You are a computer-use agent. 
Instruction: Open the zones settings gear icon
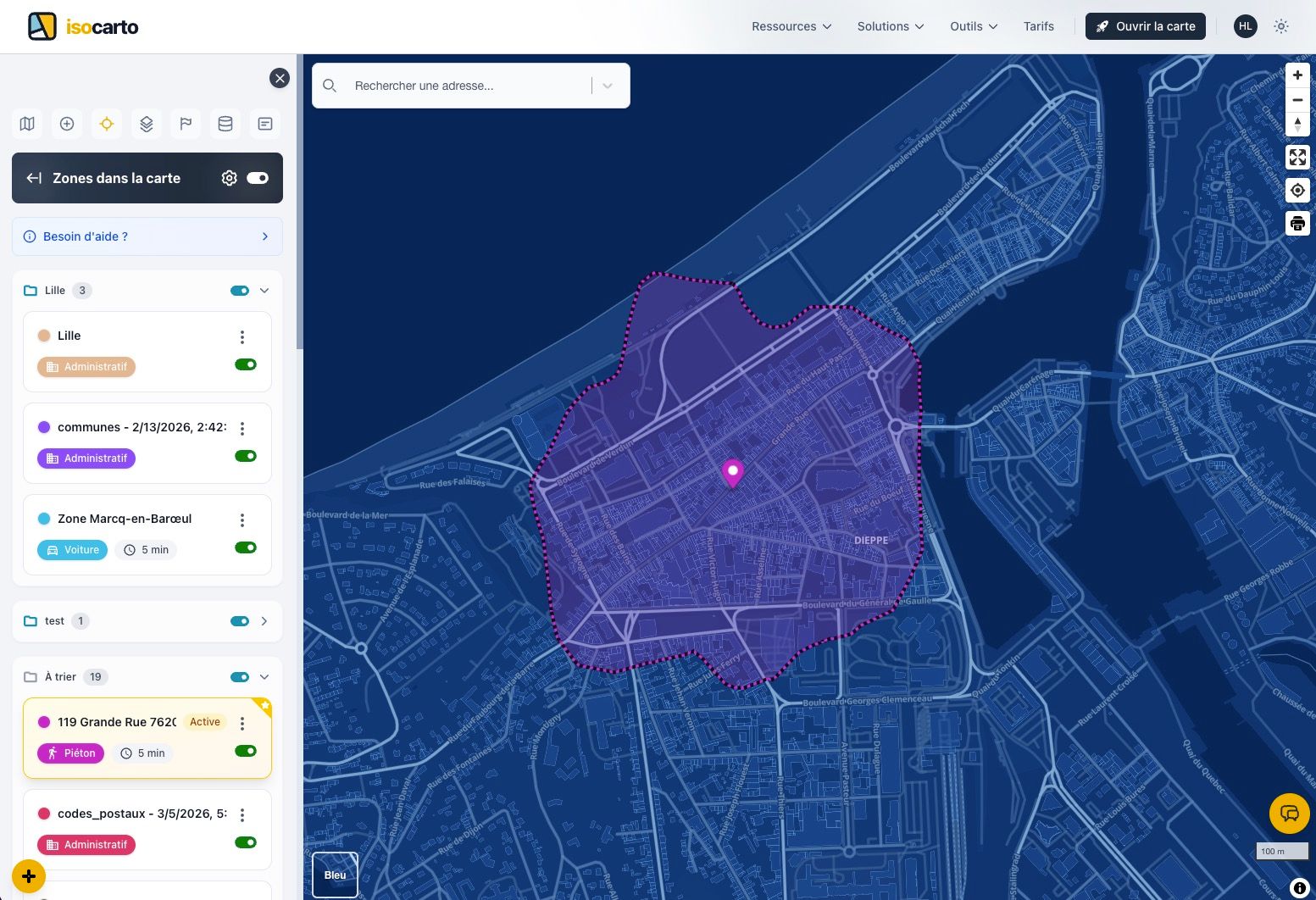[229, 178]
